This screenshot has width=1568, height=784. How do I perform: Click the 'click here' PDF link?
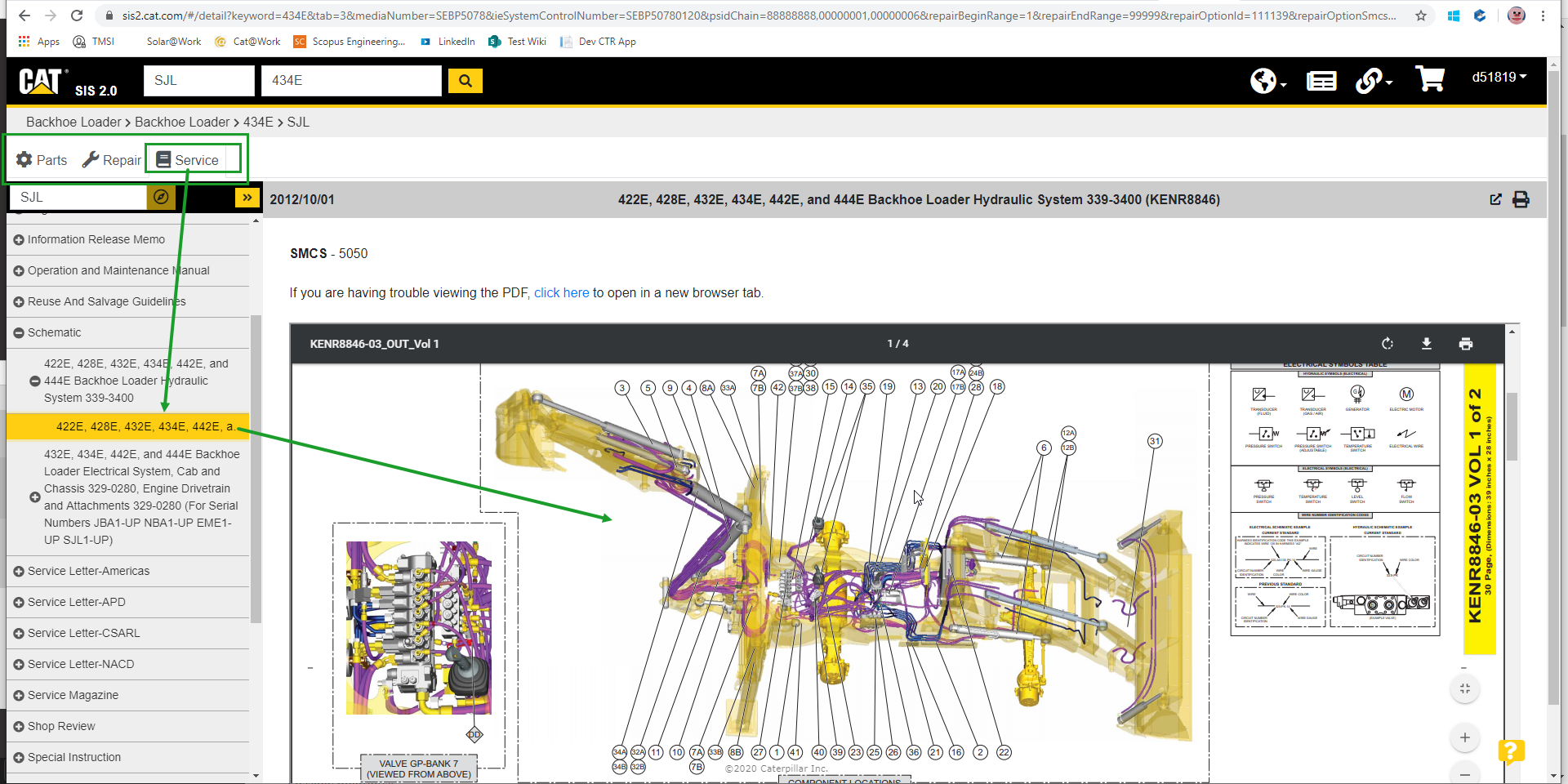tap(561, 293)
